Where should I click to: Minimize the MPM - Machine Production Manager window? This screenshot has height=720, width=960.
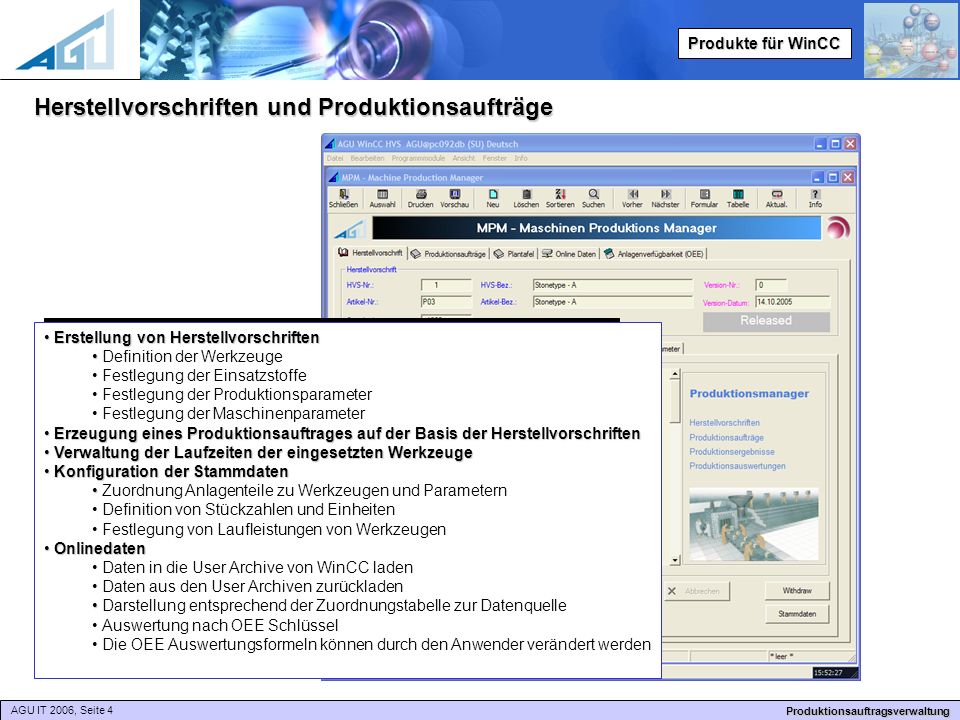click(818, 177)
